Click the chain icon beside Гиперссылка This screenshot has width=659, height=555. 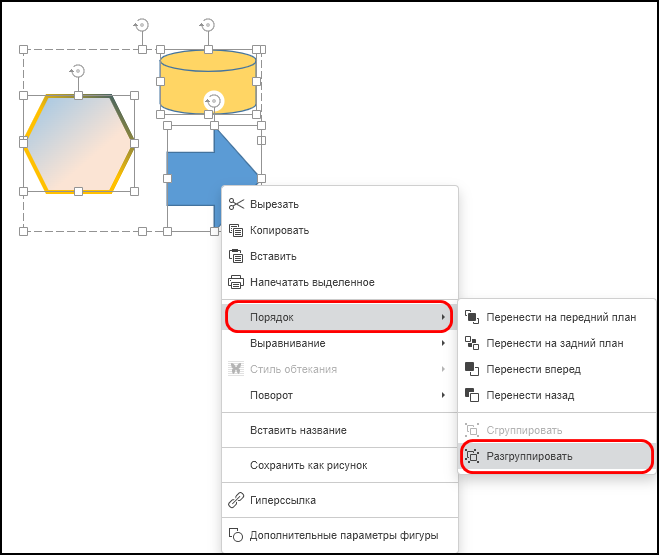(236, 500)
